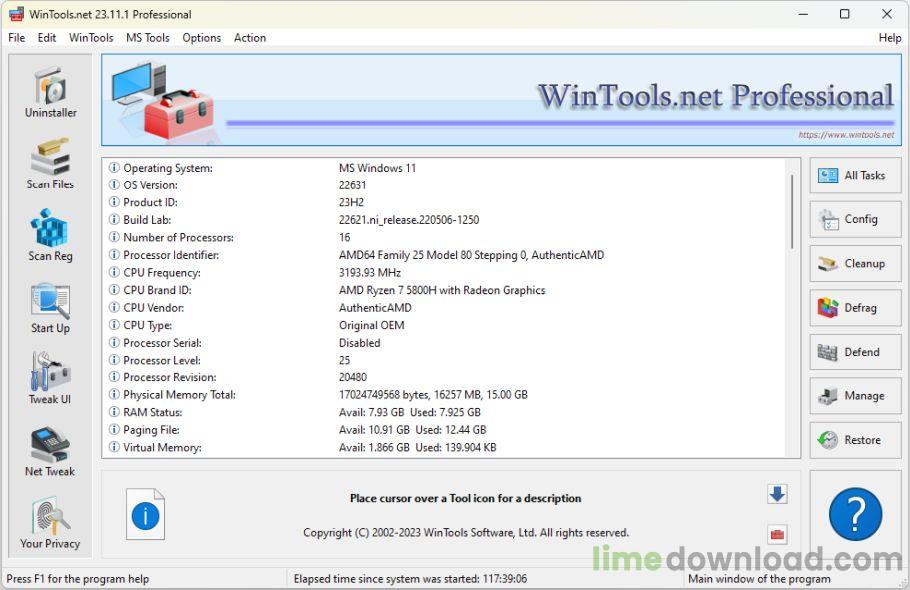Select the Scan Files tool
Screen dimensions: 910x590
coord(49,160)
